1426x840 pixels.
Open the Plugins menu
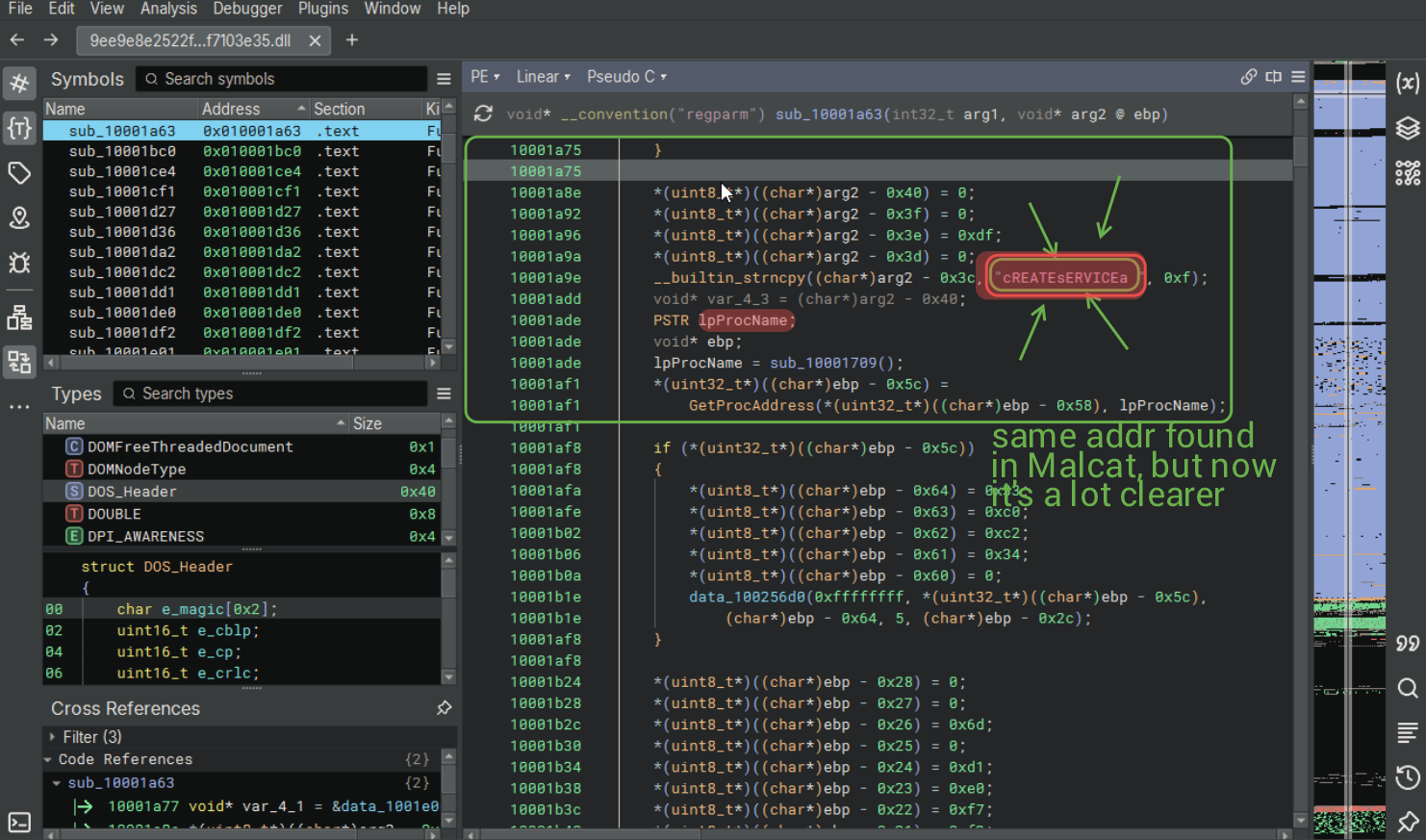pos(322,9)
